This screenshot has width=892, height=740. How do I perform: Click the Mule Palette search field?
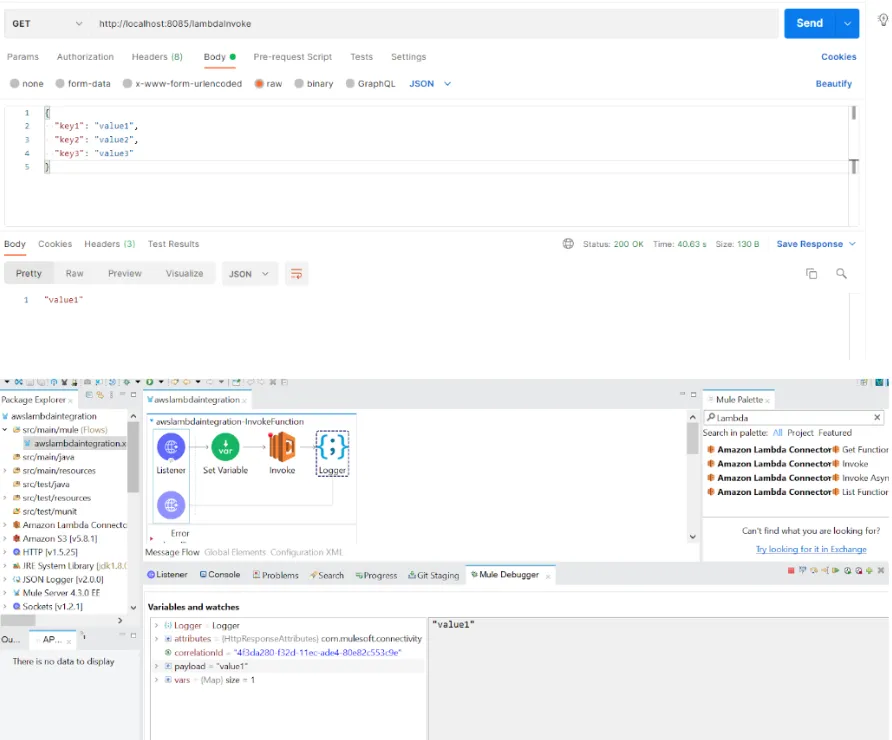[x=794, y=417]
